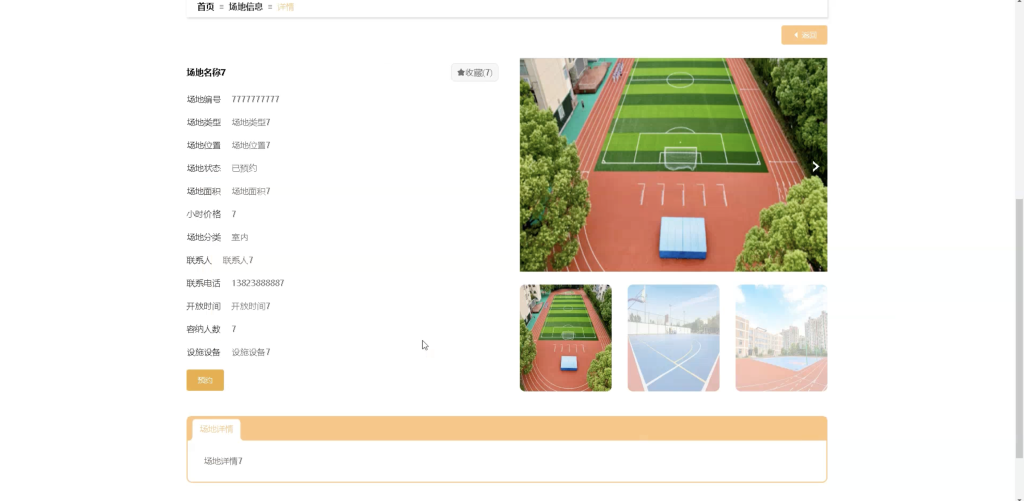Click the 收藏(7) star favorite button
Screen dimensions: 1024x501
475,73
